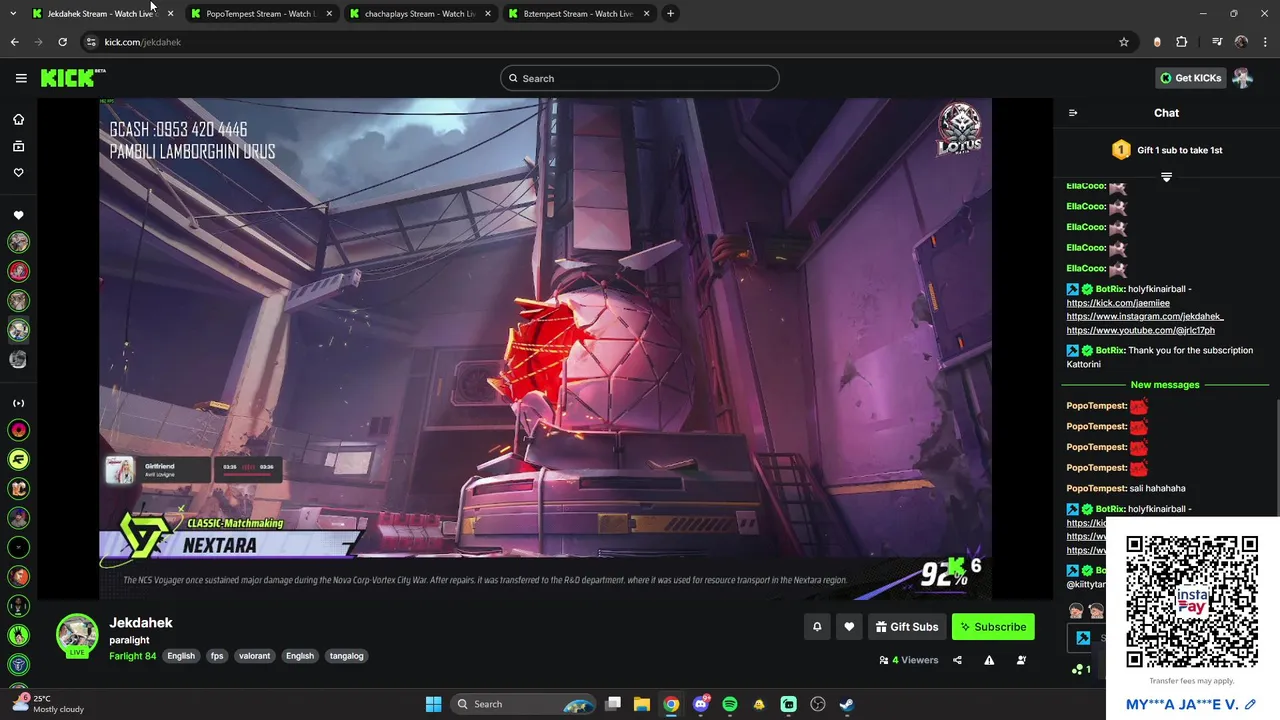Open Chrome extensions puzzle icon
This screenshot has width=1280, height=720.
point(1182,42)
